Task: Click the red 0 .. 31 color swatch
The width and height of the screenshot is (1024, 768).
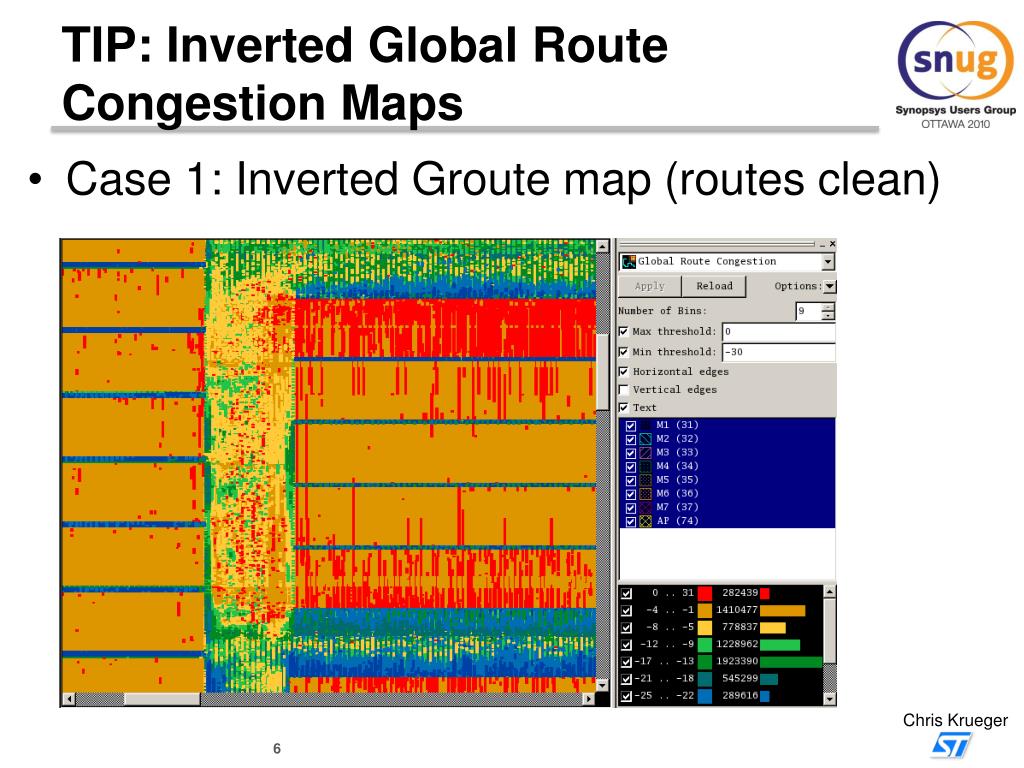Action: pyautogui.click(x=705, y=593)
